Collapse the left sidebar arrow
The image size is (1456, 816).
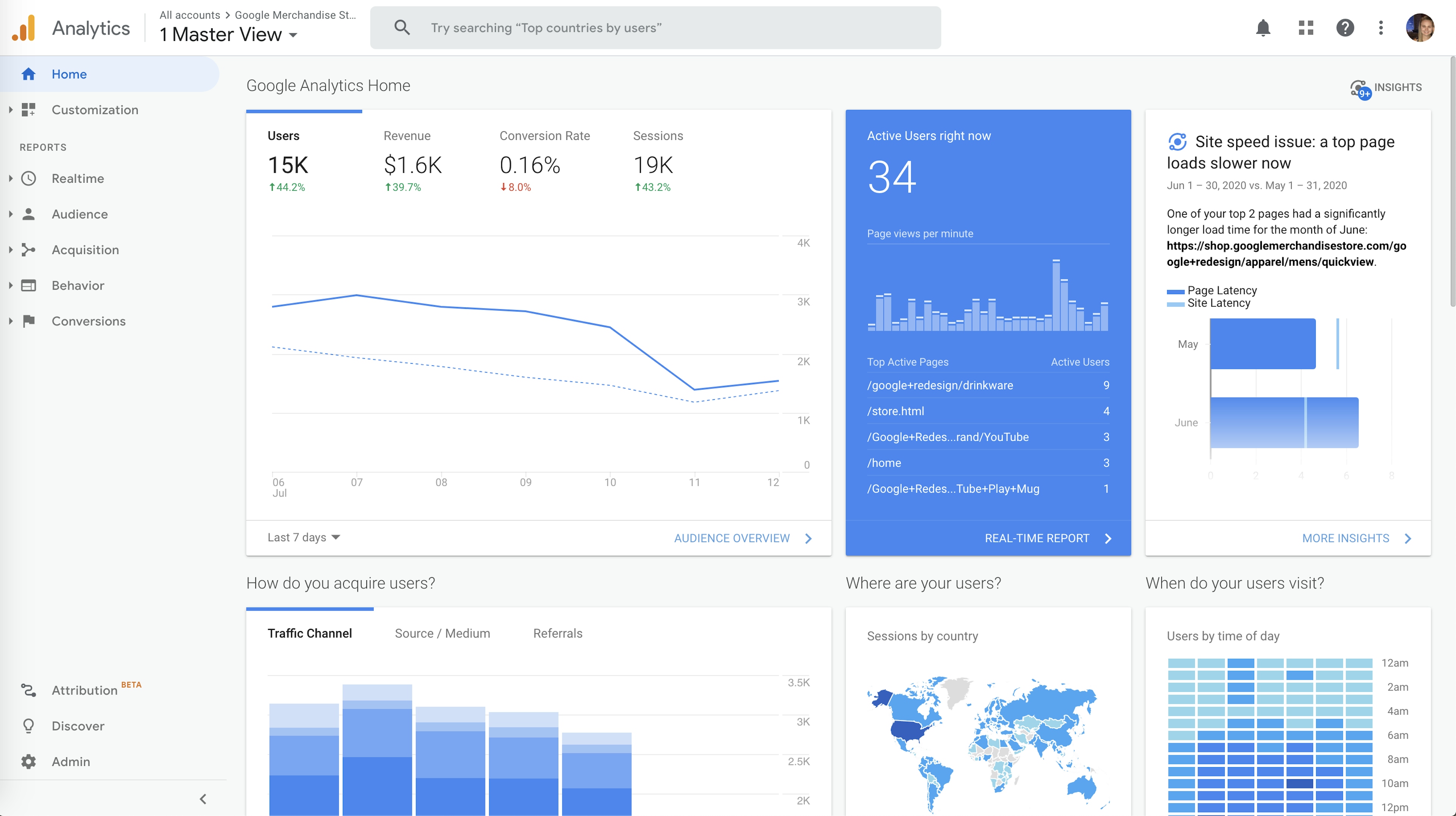203,799
